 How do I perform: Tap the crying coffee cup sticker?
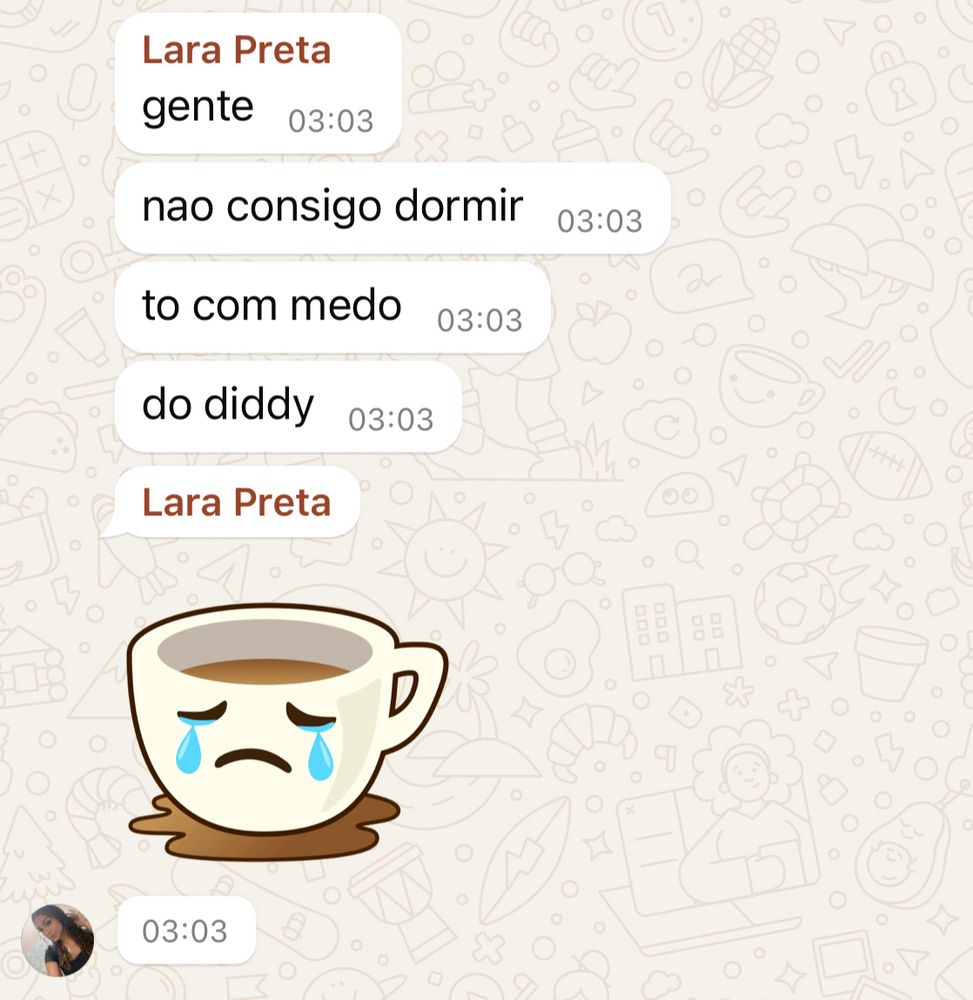pos(288,732)
